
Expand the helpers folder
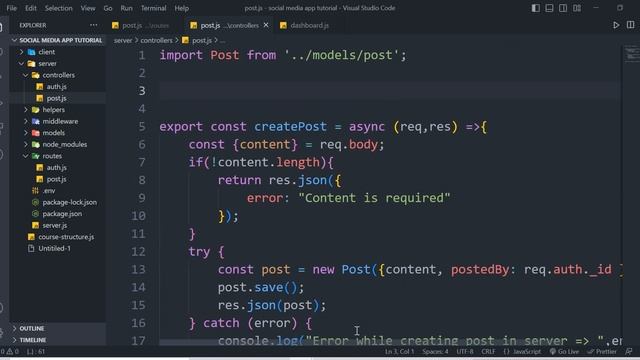[x=57, y=110]
